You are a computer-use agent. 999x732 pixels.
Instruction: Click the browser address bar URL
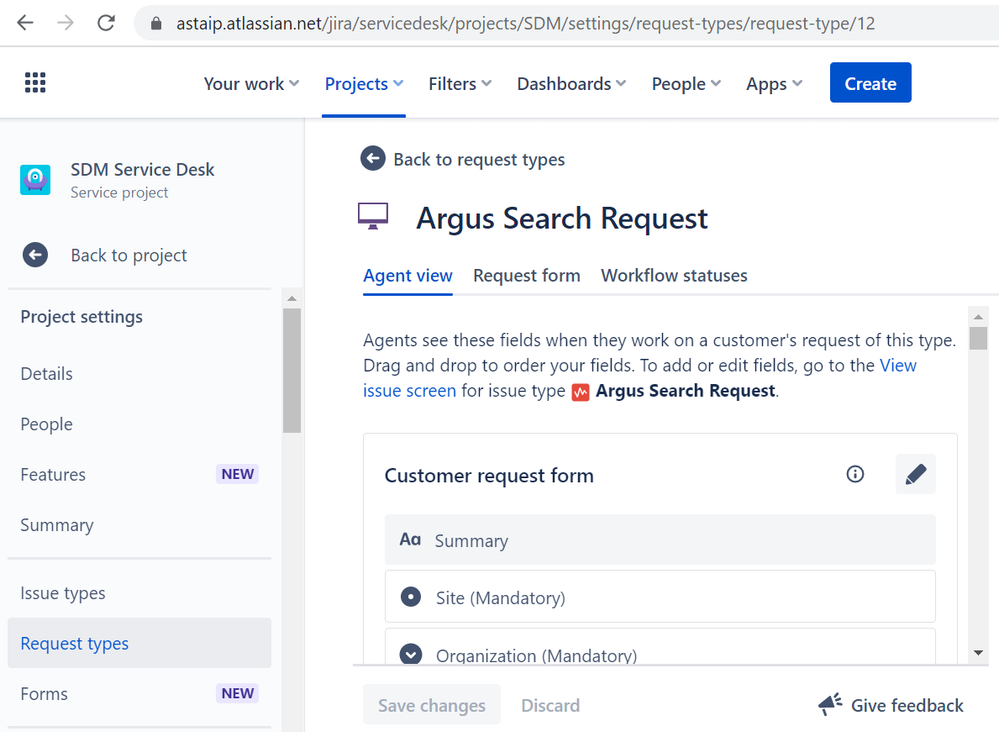(526, 24)
